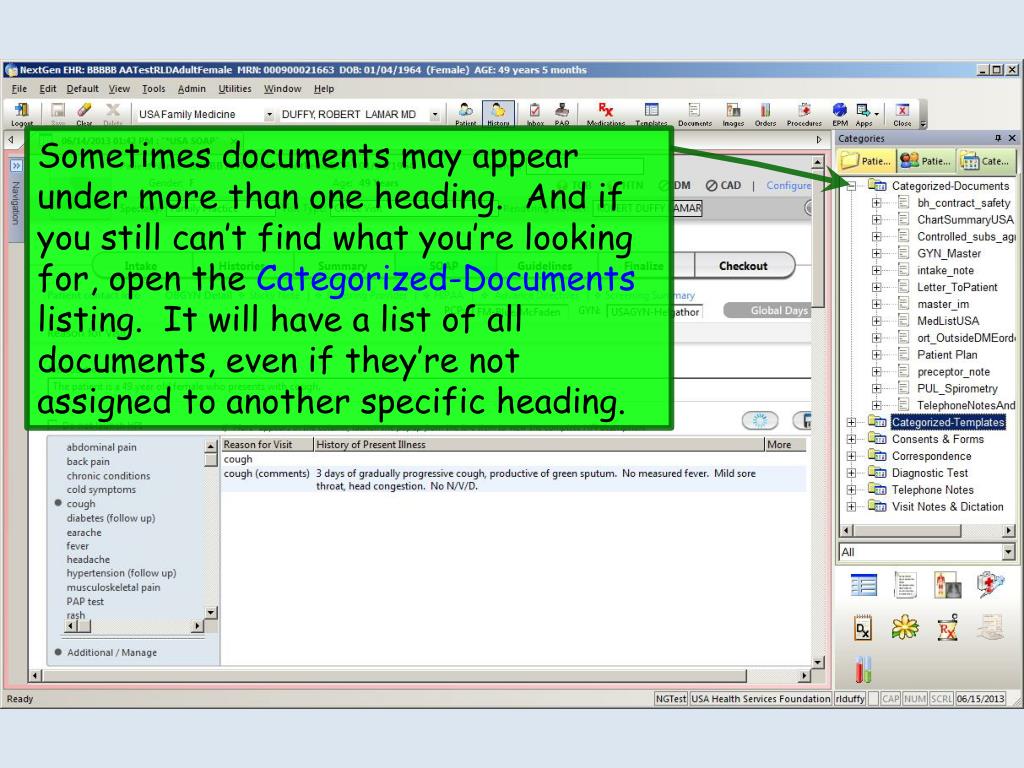Switch to the second Patie... people tab
This screenshot has width=1024, height=768.
[x=925, y=161]
